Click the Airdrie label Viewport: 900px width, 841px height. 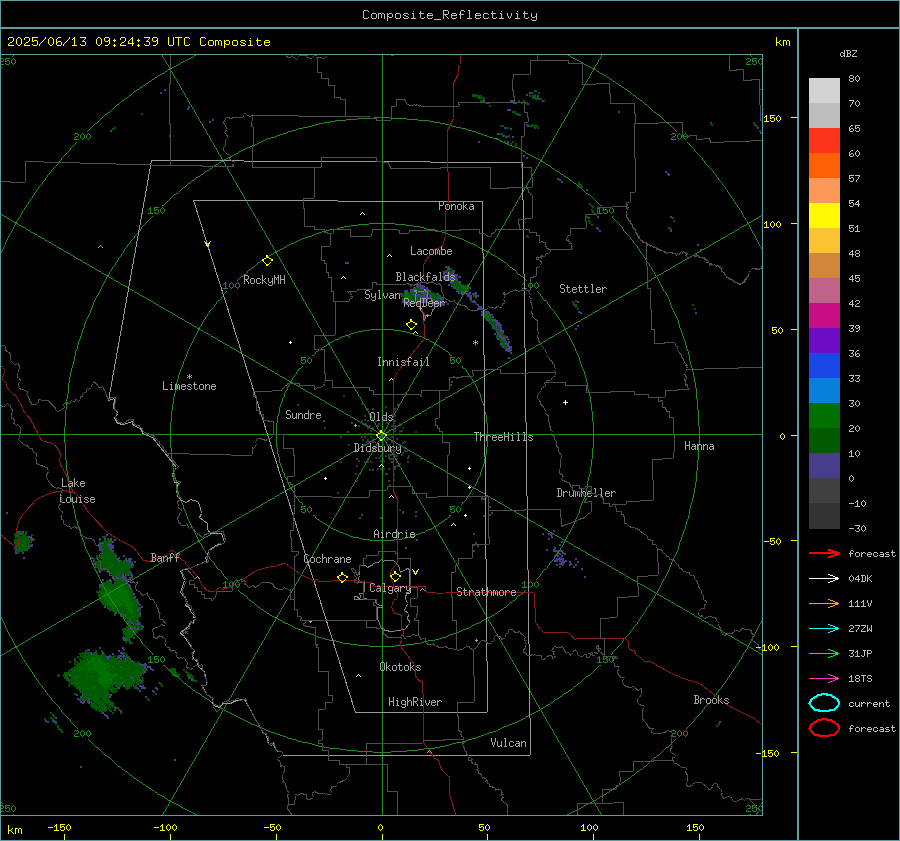[x=394, y=534]
